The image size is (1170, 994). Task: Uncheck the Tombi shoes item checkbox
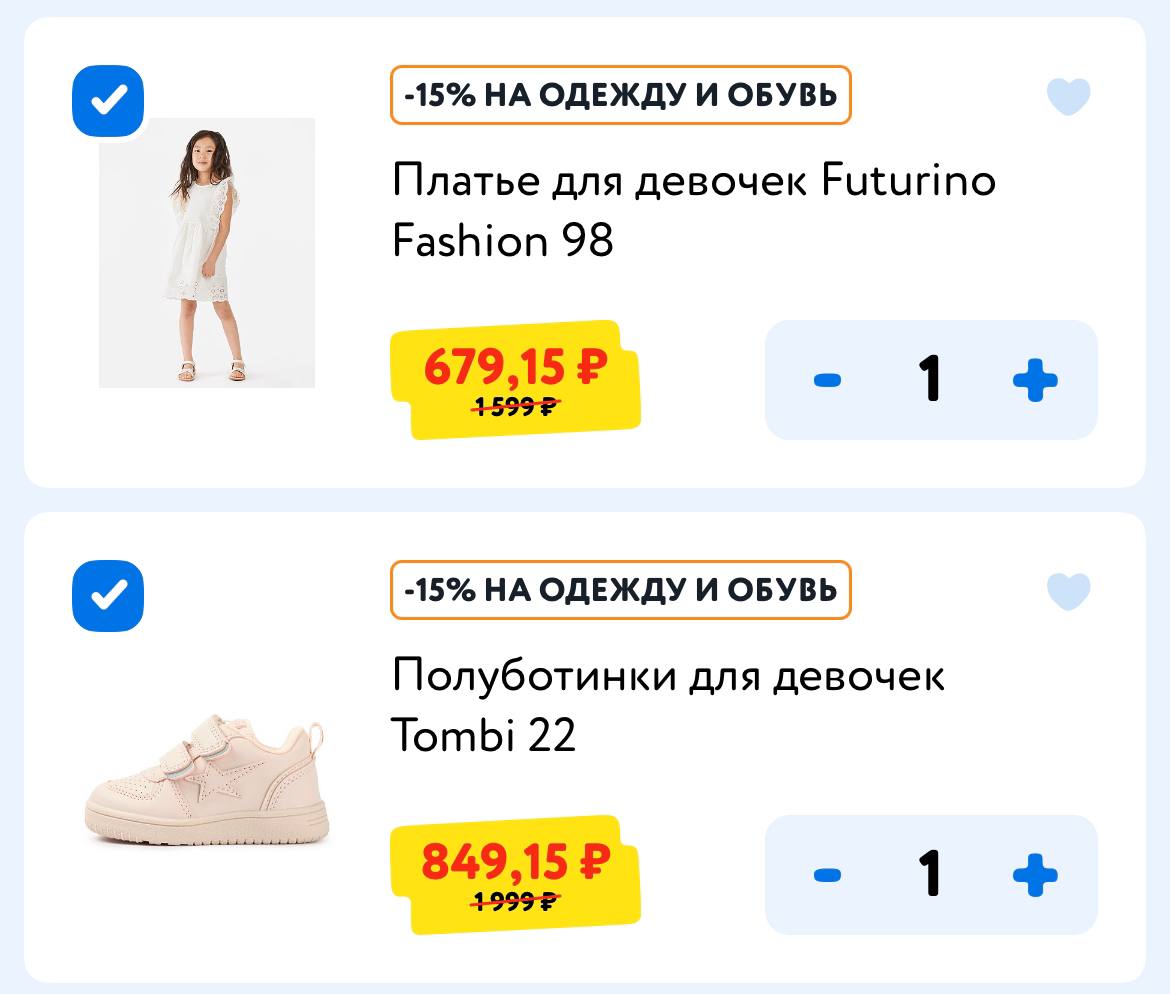point(108,595)
